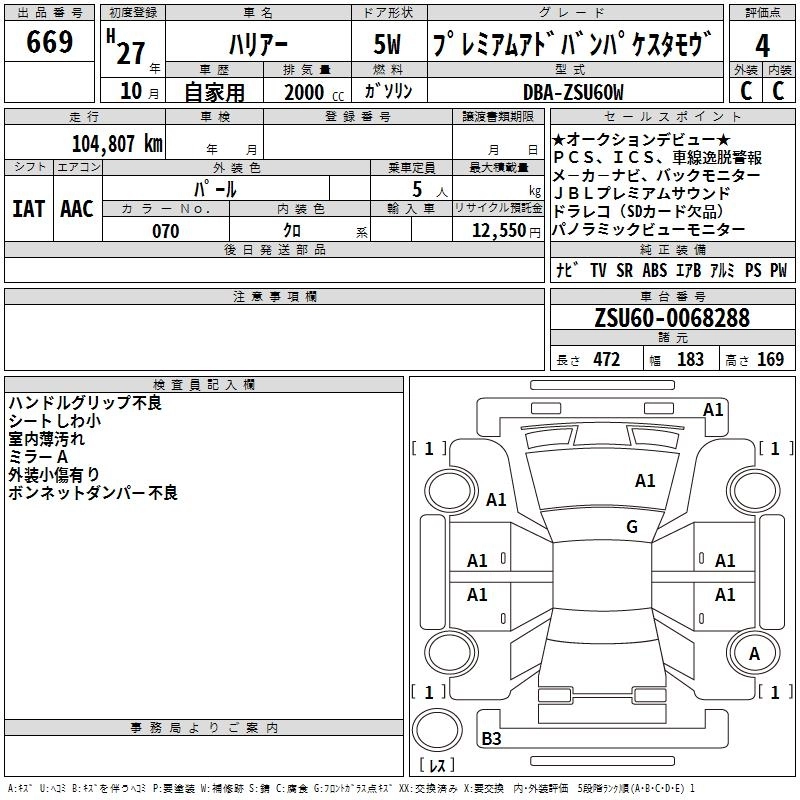
Task: Click the PW power window indicator
Action: (x=778, y=270)
